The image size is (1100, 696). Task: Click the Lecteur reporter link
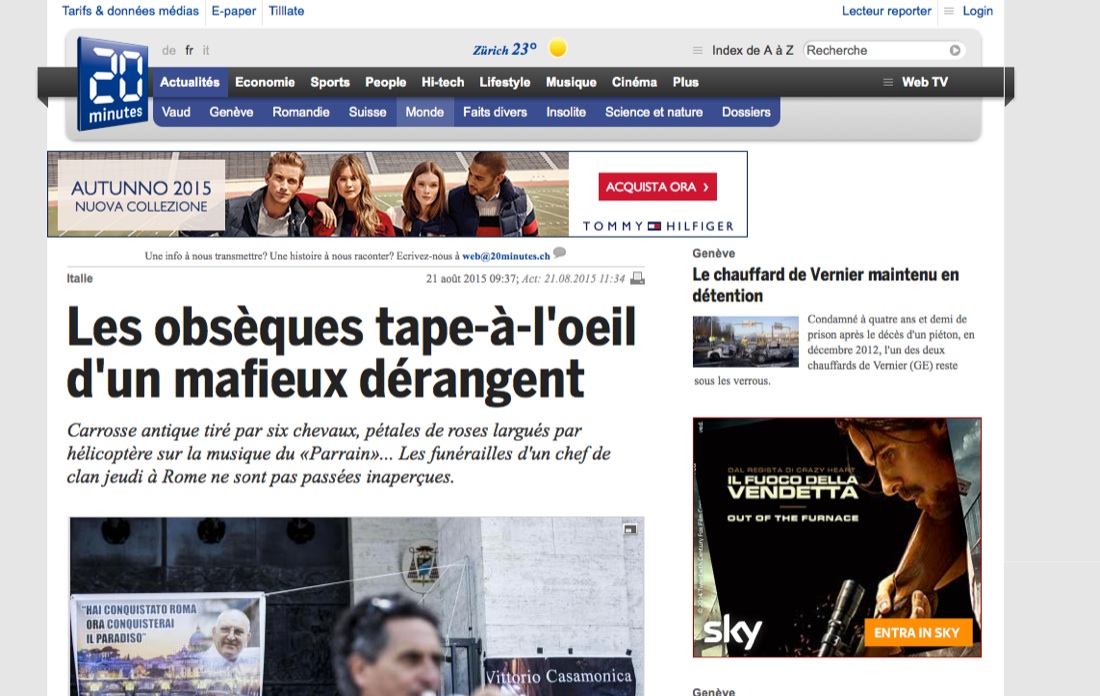click(x=886, y=11)
